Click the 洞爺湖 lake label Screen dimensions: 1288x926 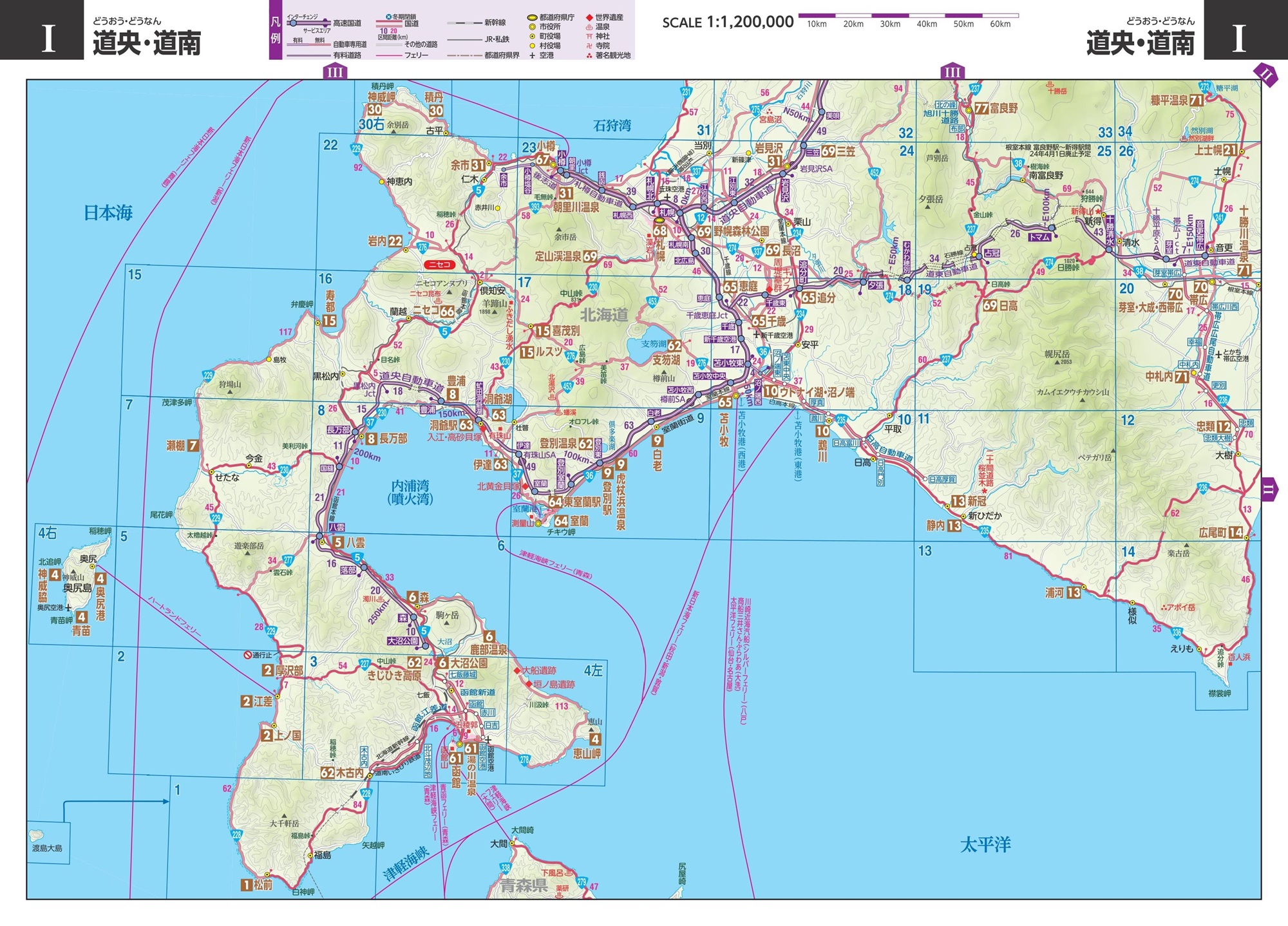point(498,399)
